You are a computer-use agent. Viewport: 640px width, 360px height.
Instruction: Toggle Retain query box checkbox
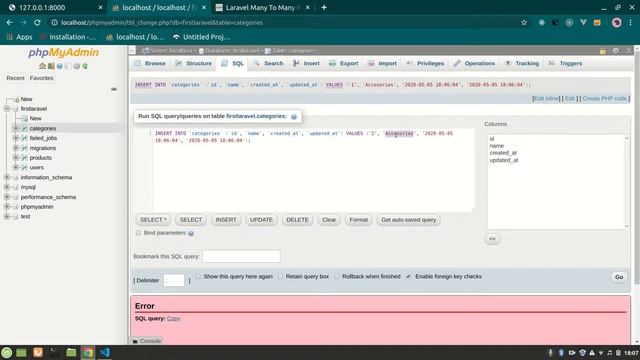(x=280, y=276)
